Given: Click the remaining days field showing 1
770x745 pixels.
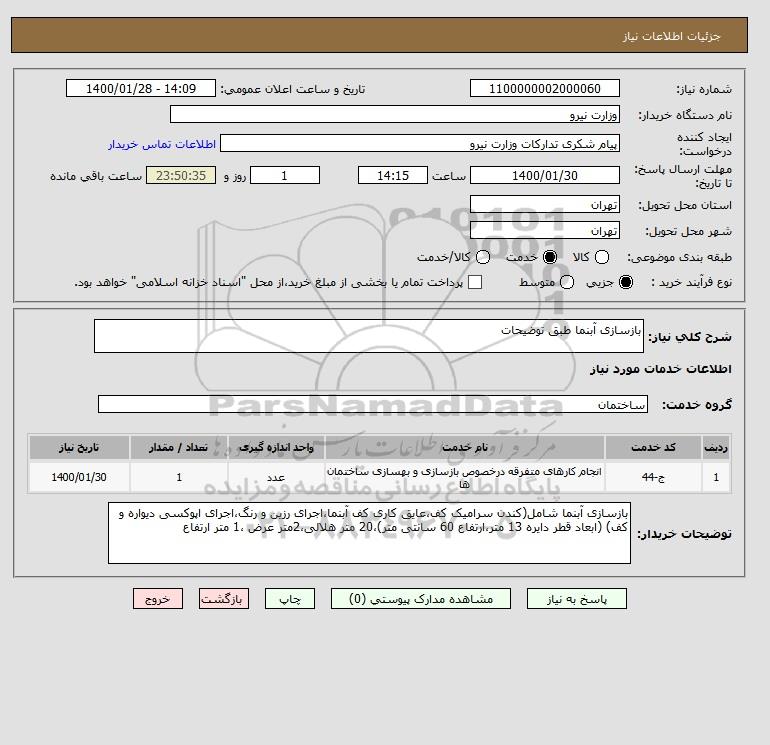Looking at the screenshot, I should (x=285, y=175).
